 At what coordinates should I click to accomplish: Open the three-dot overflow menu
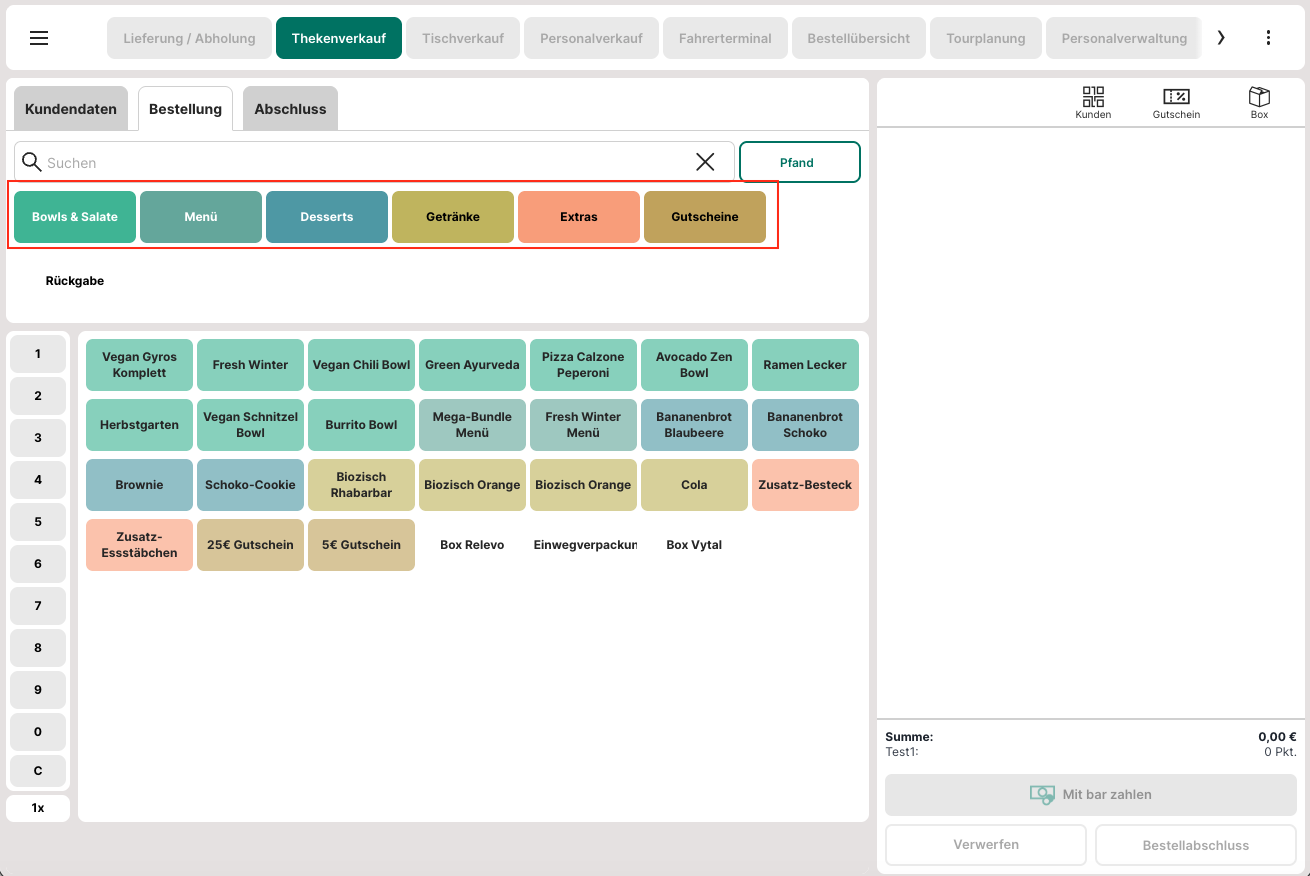point(1268,38)
